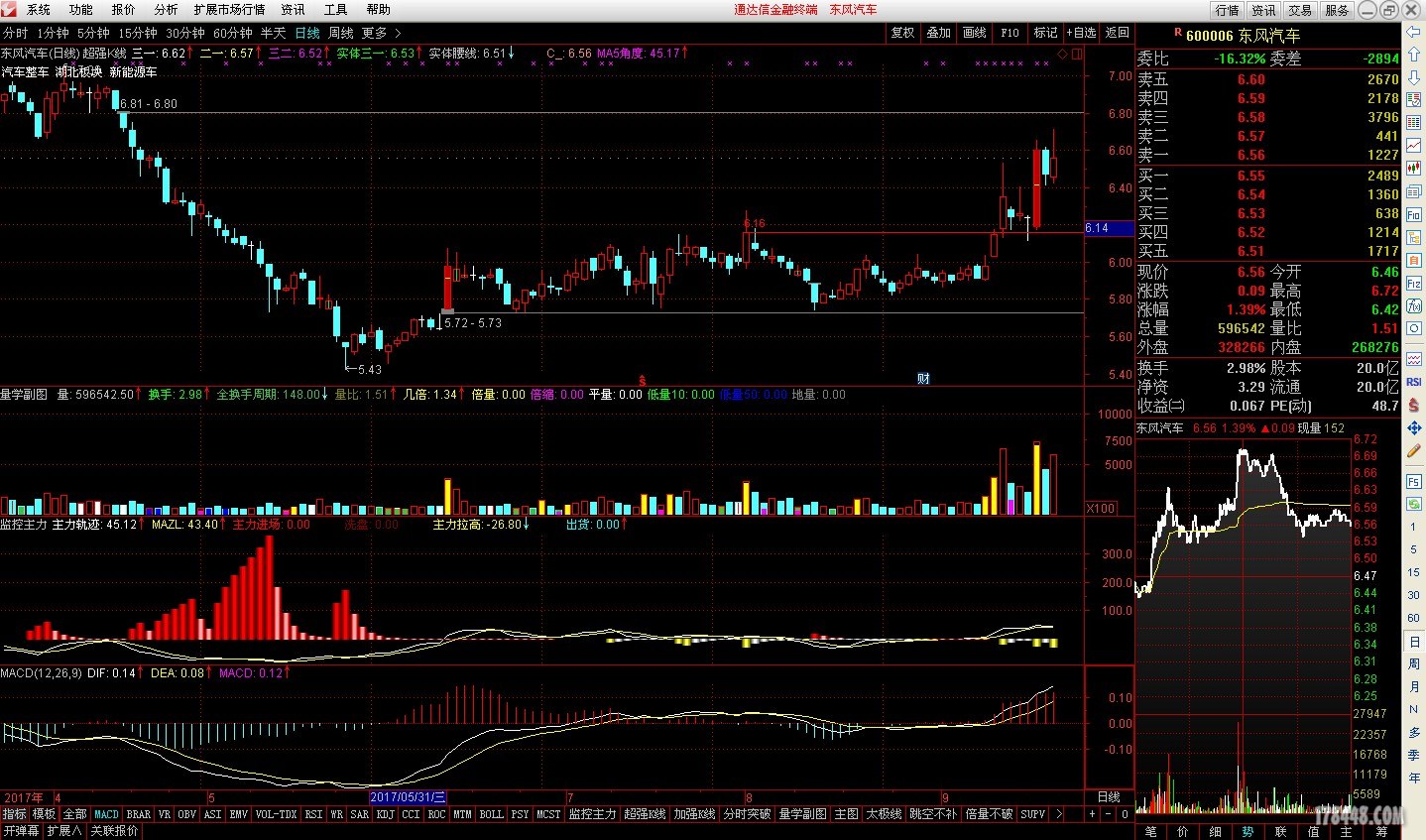Select the 日线 daily period
The height and width of the screenshot is (840, 1426).
pyautogui.click(x=307, y=33)
